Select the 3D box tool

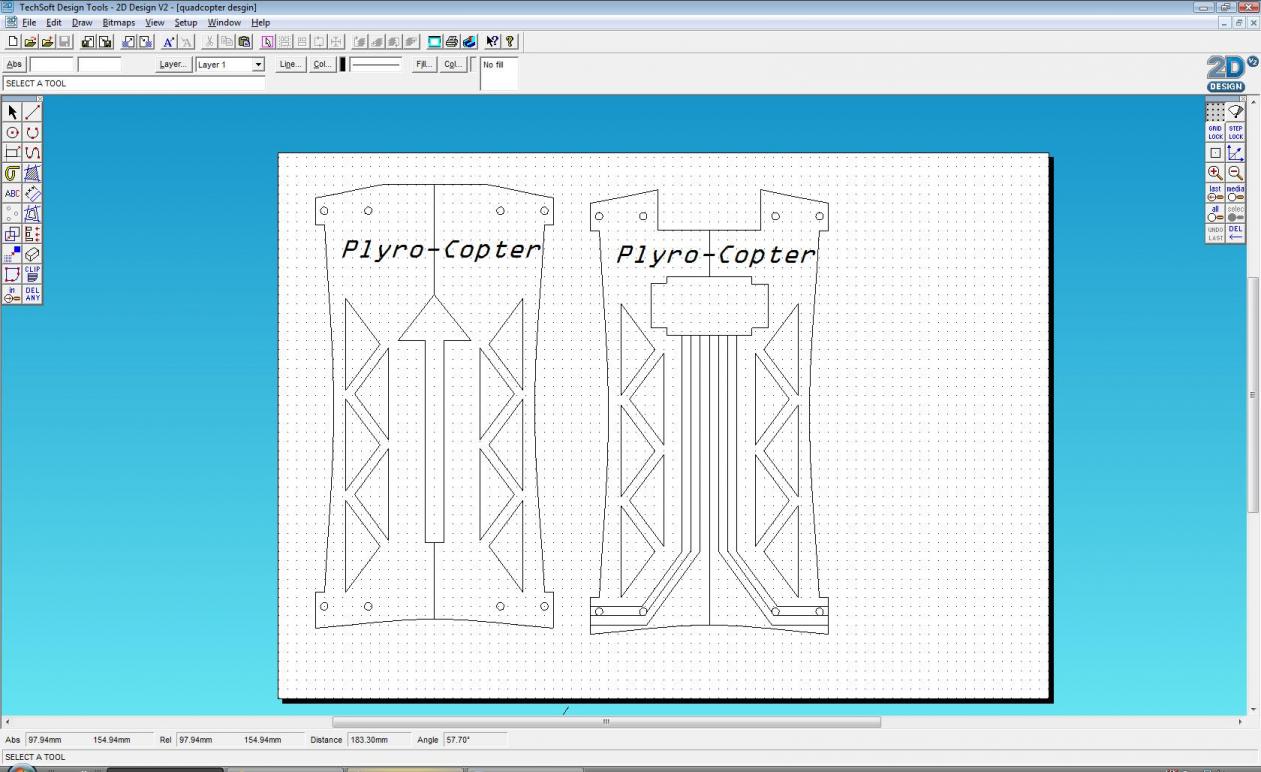click(x=32, y=254)
